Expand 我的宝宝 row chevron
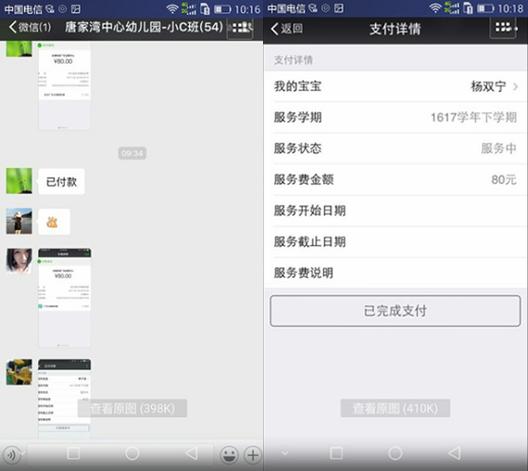 pos(515,87)
